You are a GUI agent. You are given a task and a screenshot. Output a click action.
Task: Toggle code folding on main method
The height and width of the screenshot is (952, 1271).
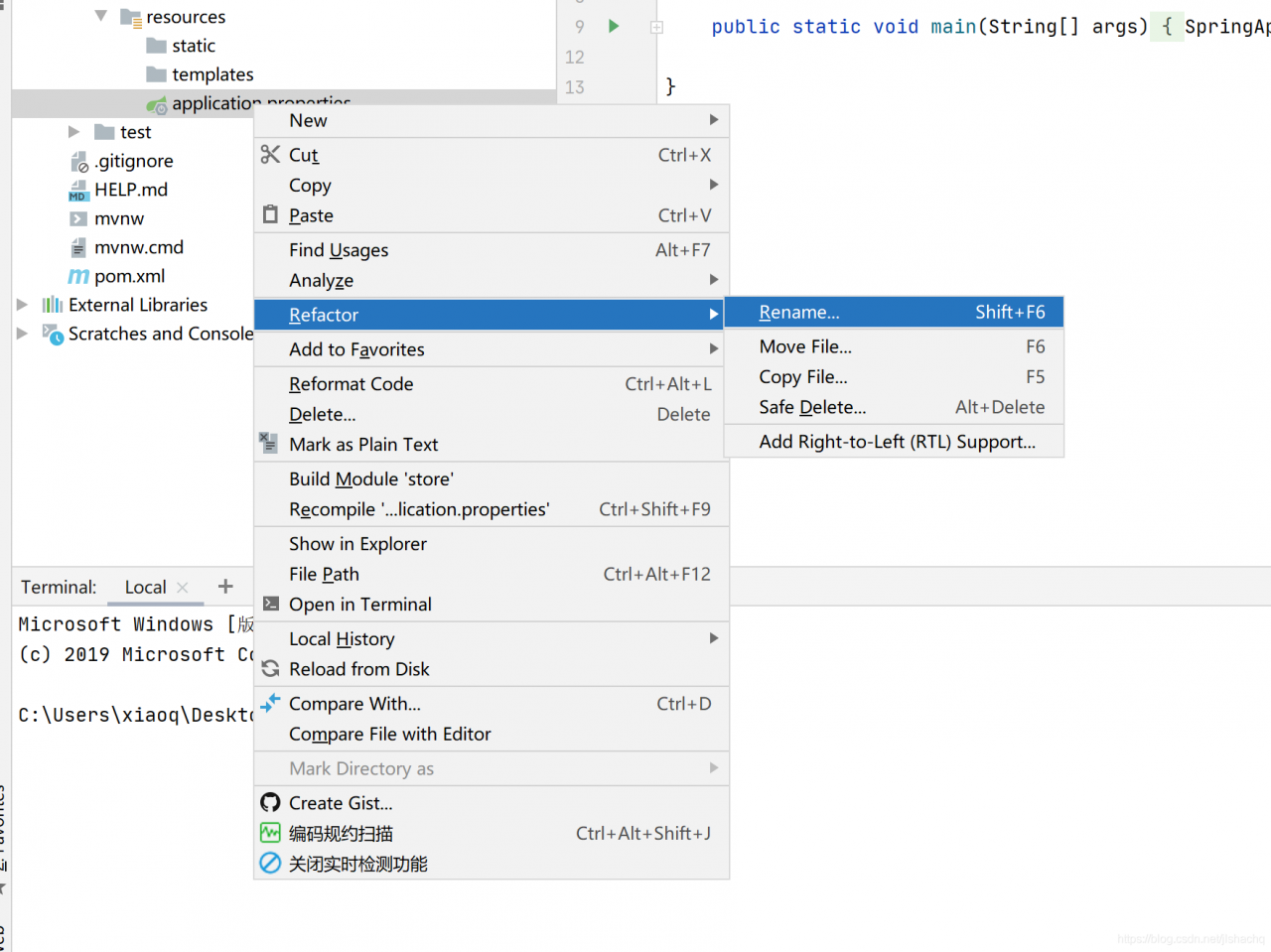[656, 28]
